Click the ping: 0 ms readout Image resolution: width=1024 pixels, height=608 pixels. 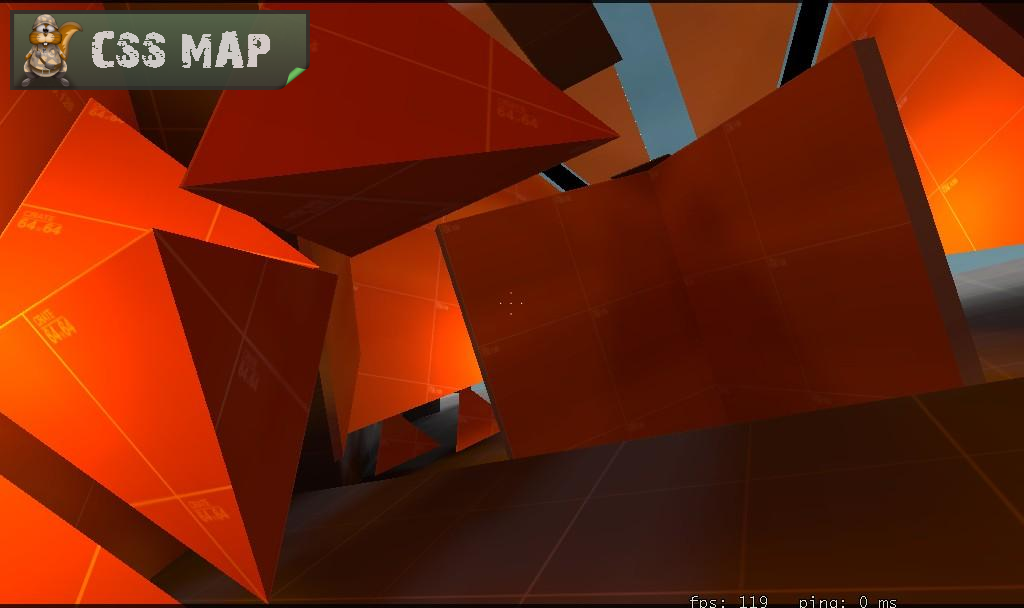[847, 601]
